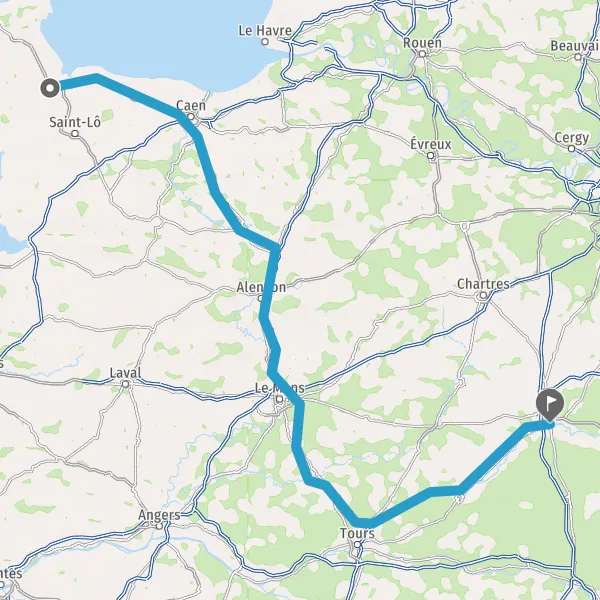Image resolution: width=600 pixels, height=600 pixels.
Task: Select the Alençon city label
Action: [261, 287]
